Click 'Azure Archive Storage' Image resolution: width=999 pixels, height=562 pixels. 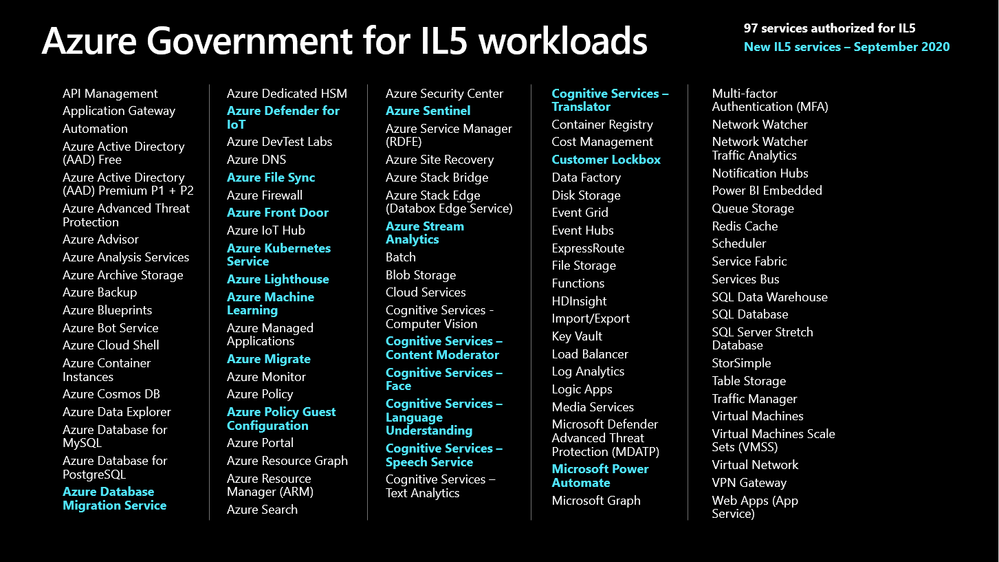point(123,275)
